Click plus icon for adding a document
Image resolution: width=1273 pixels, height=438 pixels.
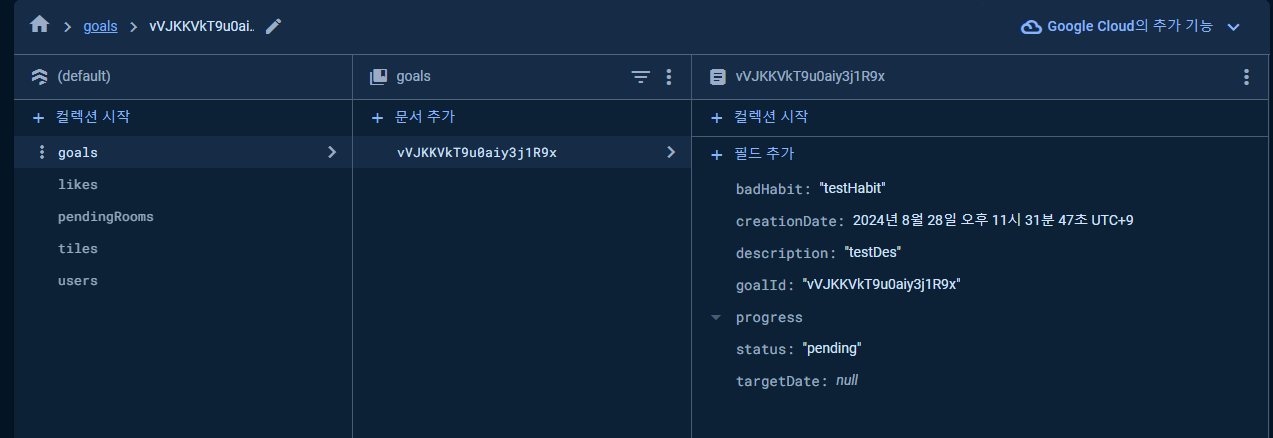tap(377, 117)
